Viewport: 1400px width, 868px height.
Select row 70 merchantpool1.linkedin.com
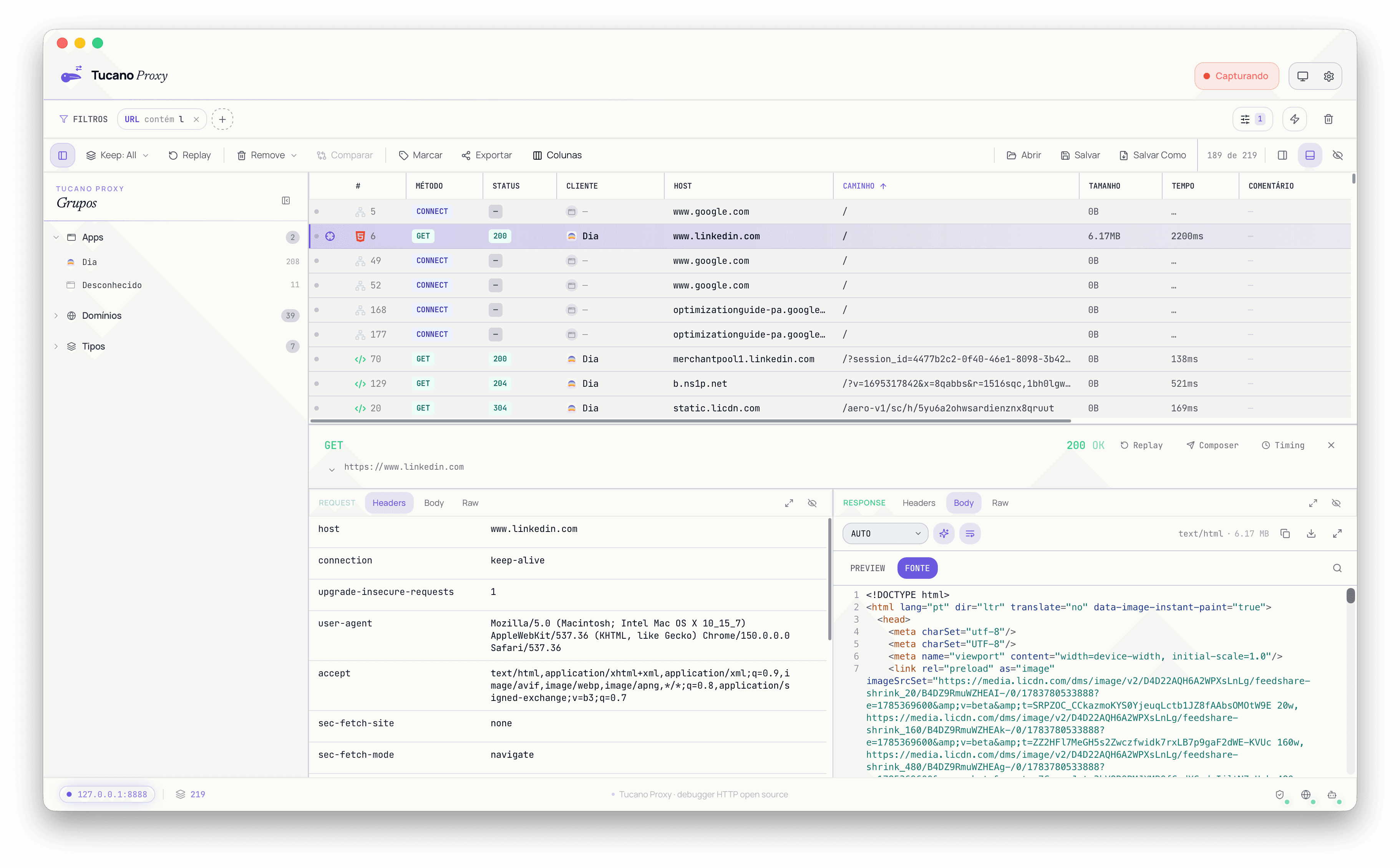point(829,359)
